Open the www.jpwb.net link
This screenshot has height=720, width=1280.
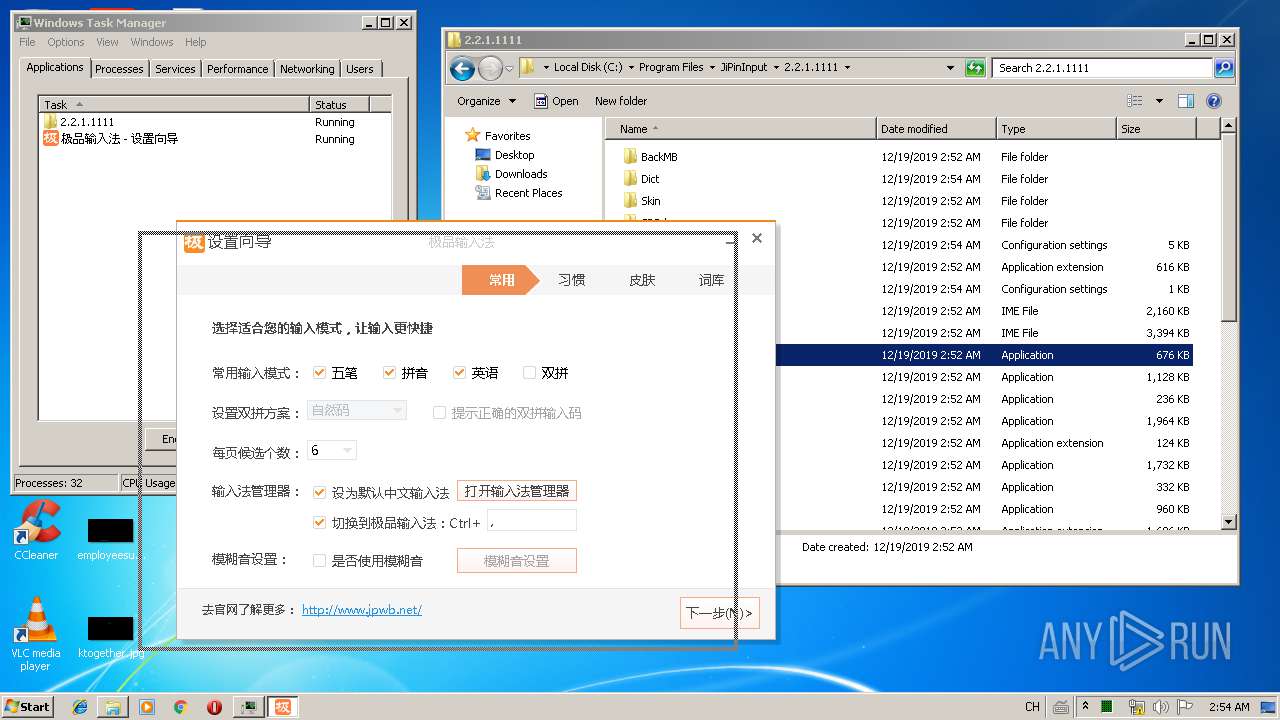click(362, 610)
